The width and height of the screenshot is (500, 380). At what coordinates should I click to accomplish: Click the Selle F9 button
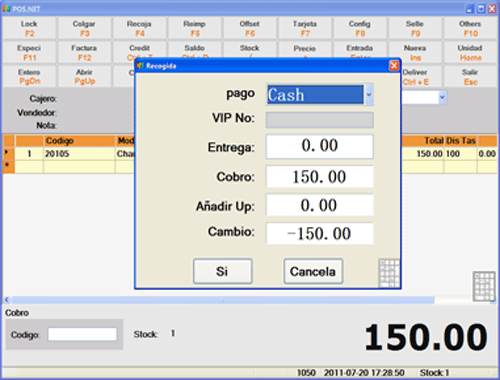click(x=415, y=28)
